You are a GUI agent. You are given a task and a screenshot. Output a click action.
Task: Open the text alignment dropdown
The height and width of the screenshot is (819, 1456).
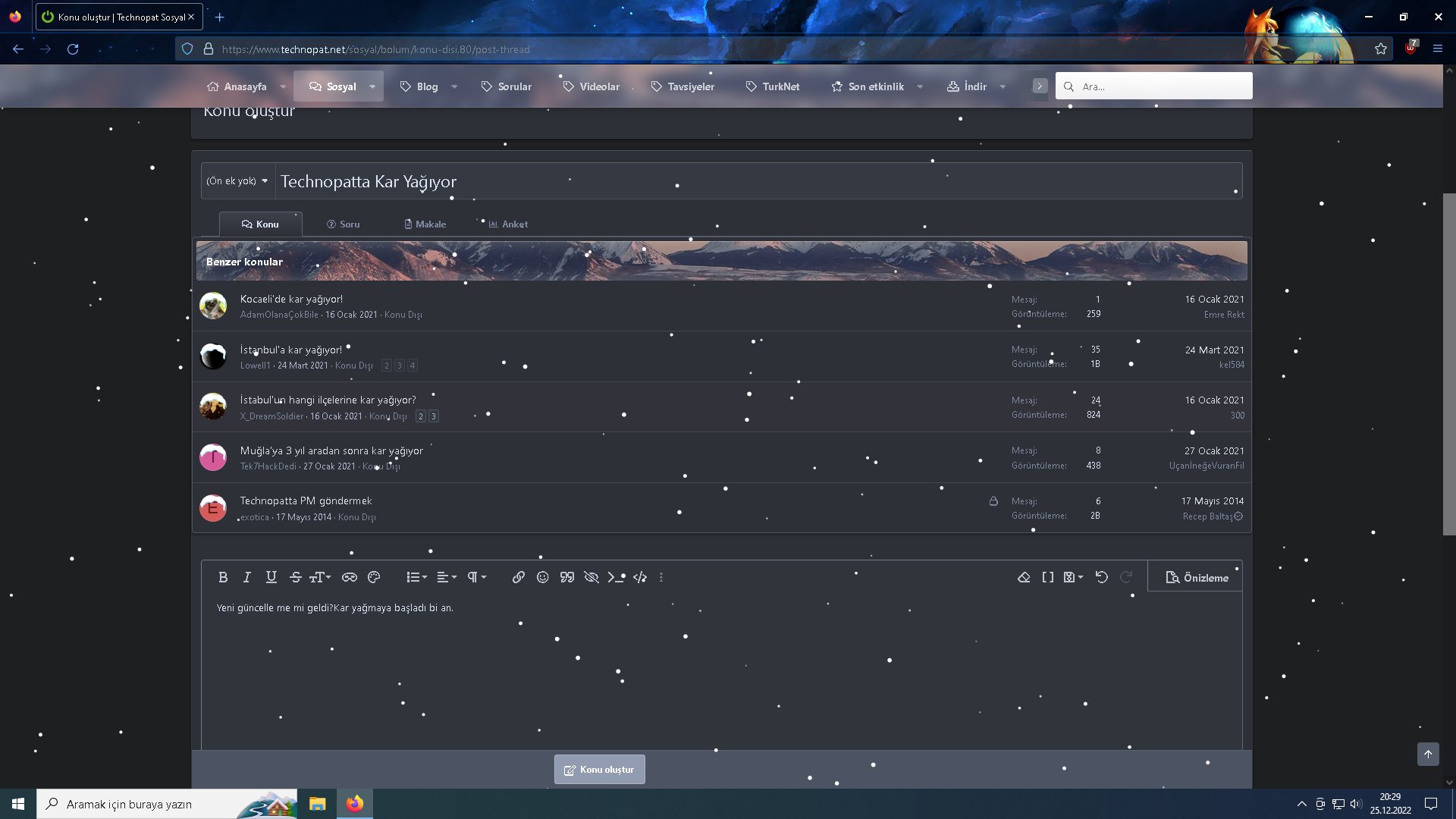(x=447, y=577)
